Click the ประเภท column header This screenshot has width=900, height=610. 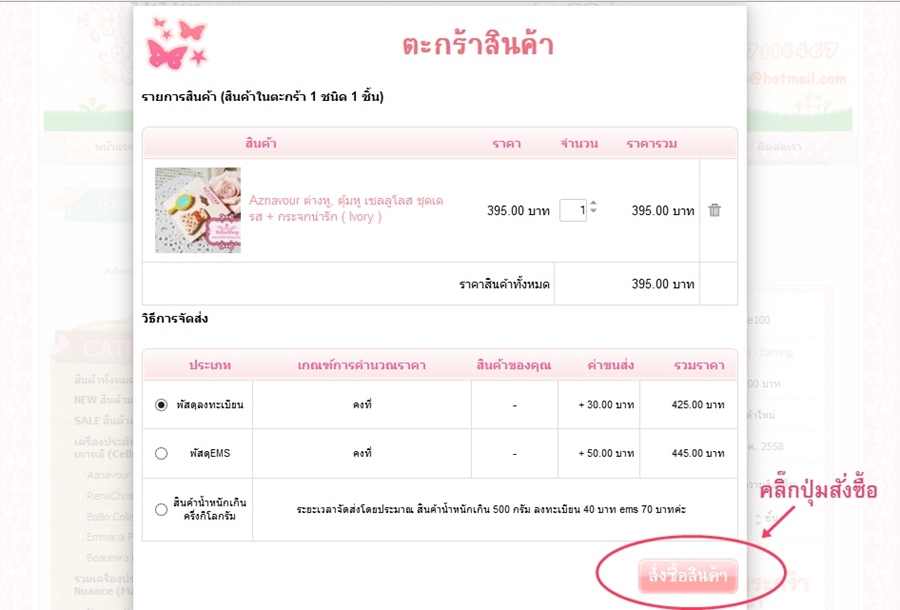coord(210,366)
